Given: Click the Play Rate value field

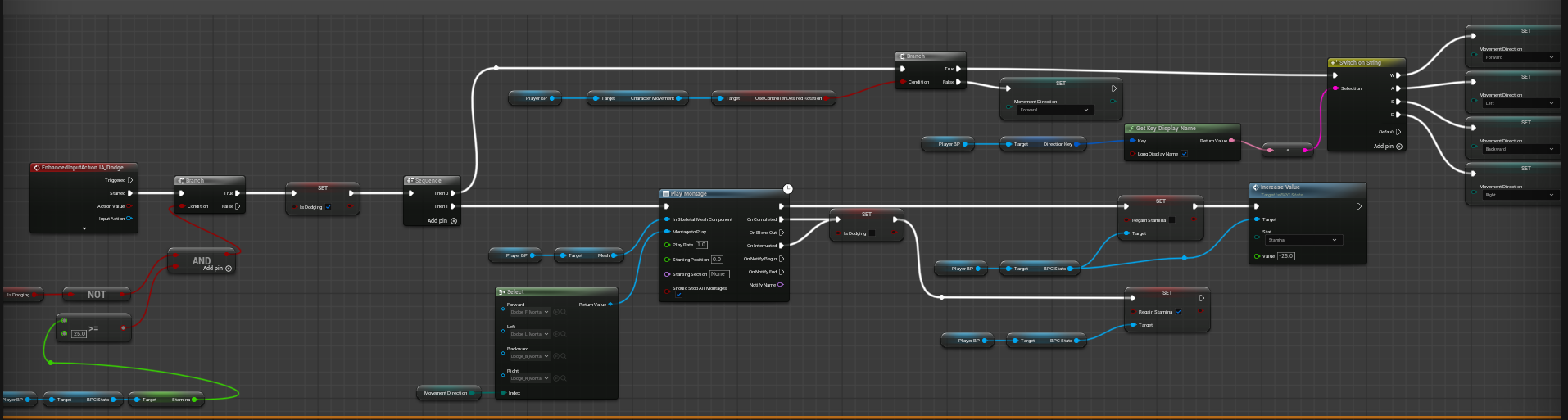Looking at the screenshot, I should [x=701, y=245].
